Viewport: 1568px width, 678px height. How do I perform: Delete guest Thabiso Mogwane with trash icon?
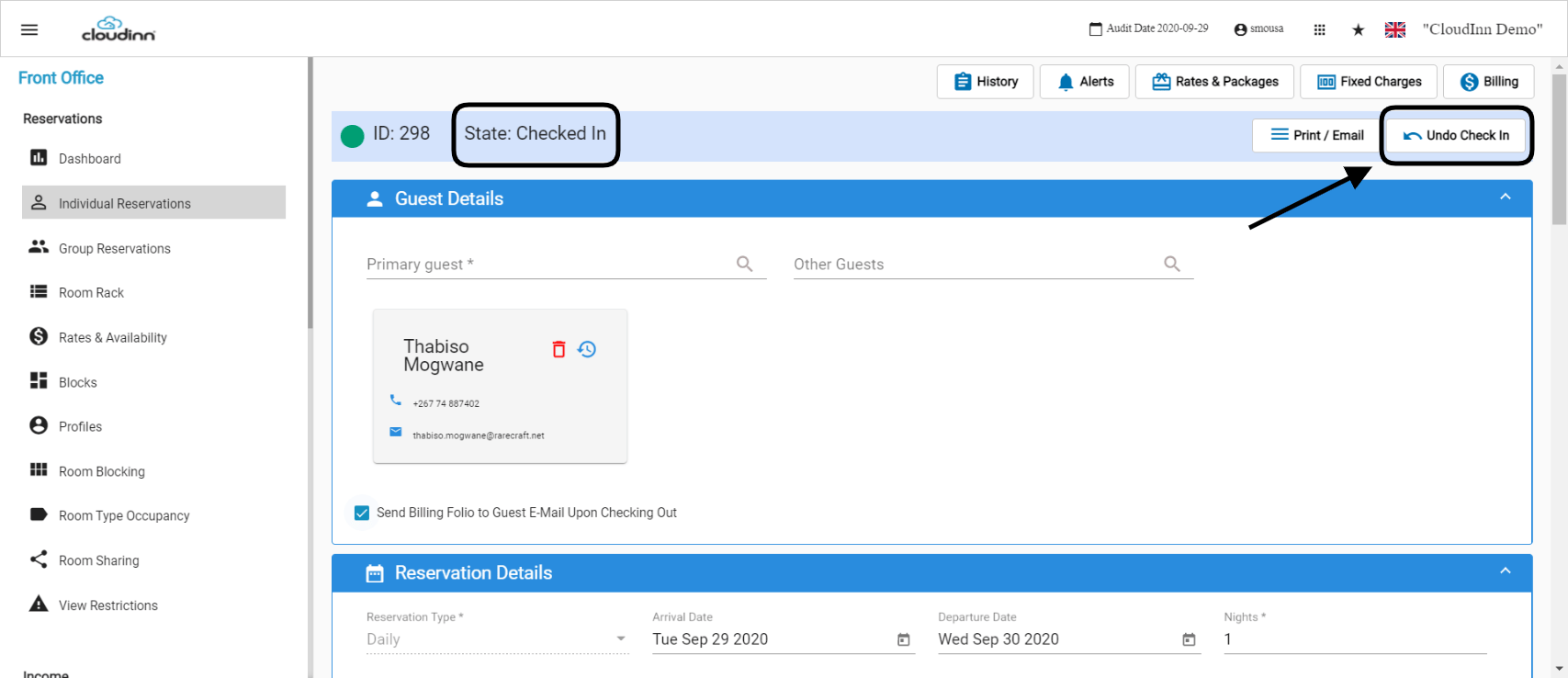click(x=558, y=349)
